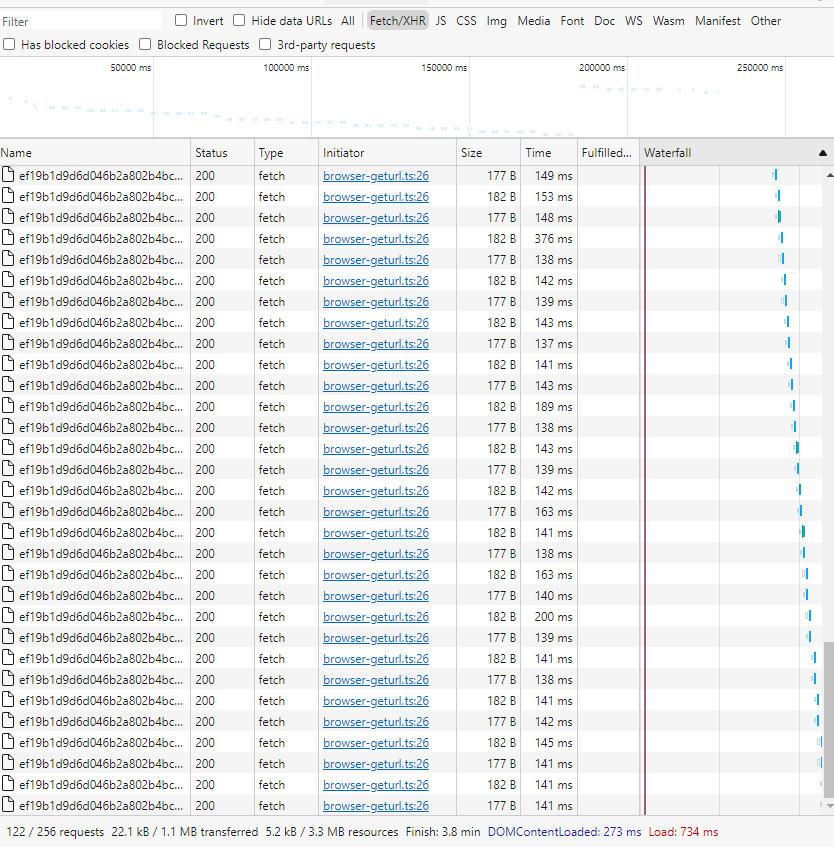This screenshot has width=834, height=847.
Task: Click the file icon of the 376 ms request
Action: click(x=8, y=238)
